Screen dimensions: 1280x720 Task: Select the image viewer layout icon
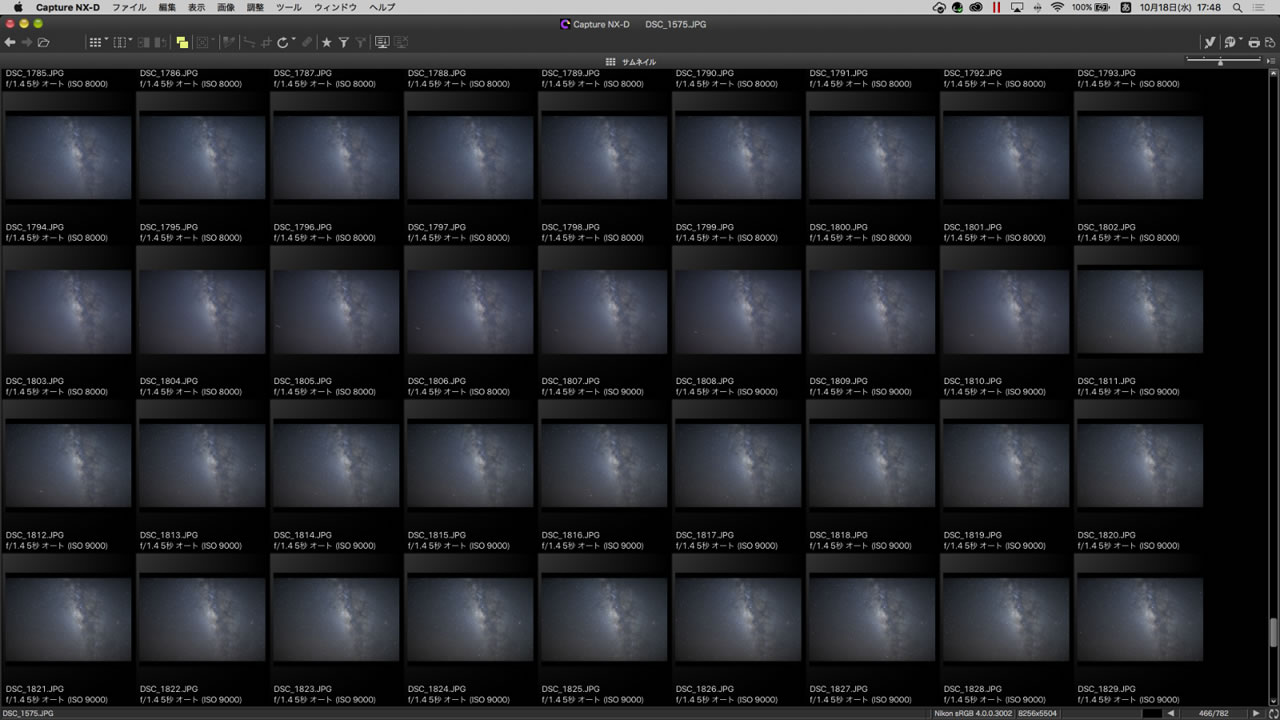tap(120, 42)
